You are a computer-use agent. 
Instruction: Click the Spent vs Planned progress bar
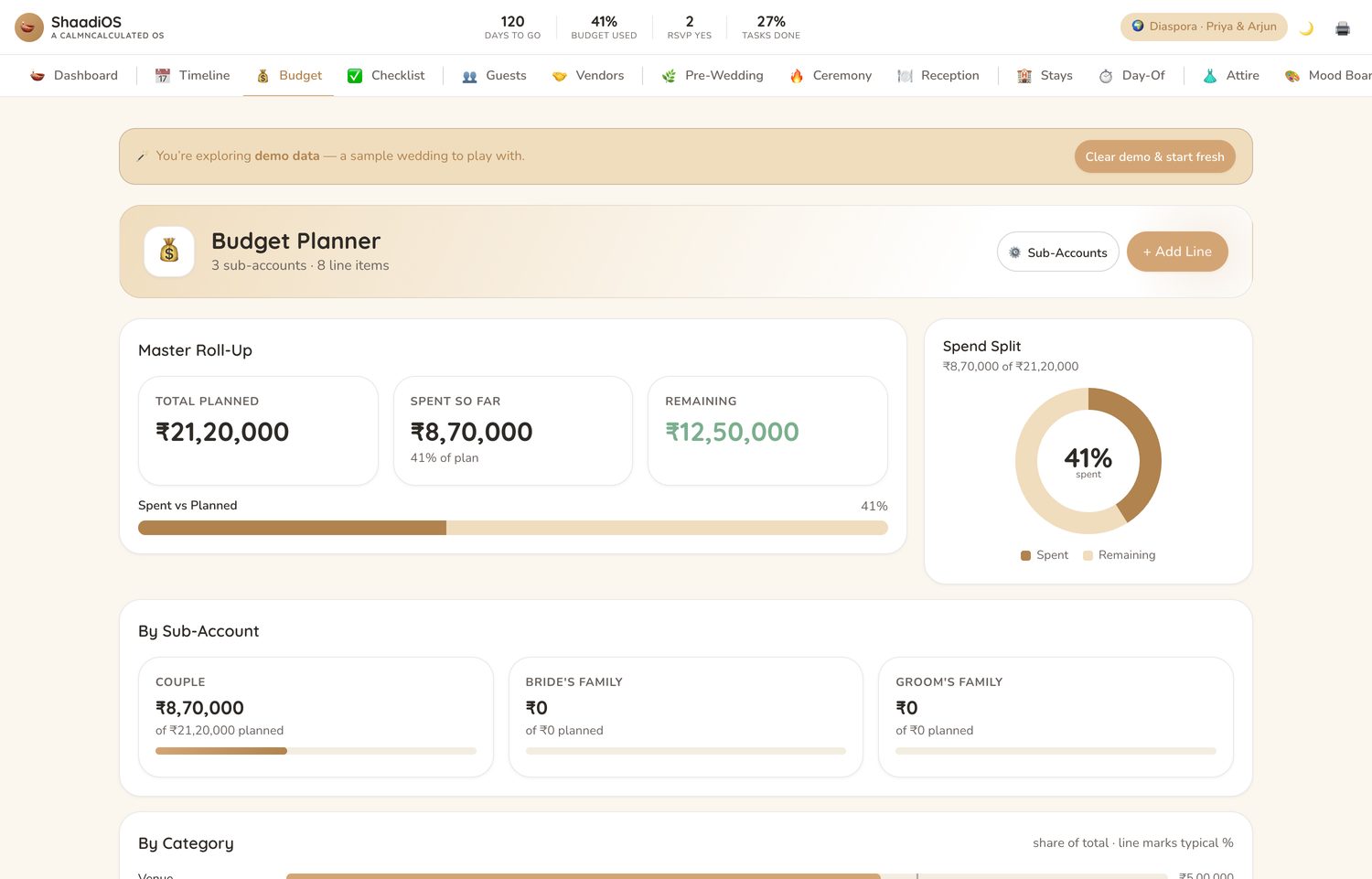pos(513,528)
